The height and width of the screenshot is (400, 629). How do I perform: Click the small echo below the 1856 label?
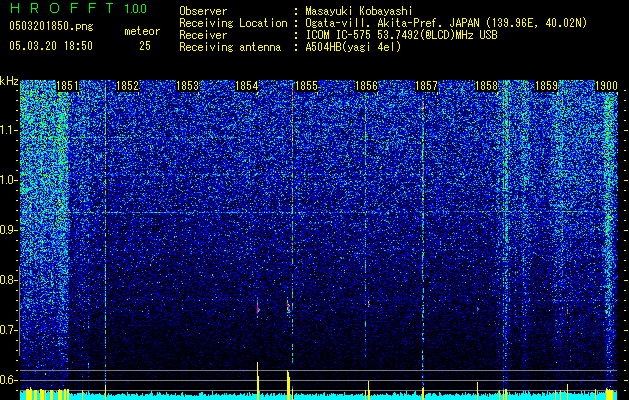[x=368, y=304]
